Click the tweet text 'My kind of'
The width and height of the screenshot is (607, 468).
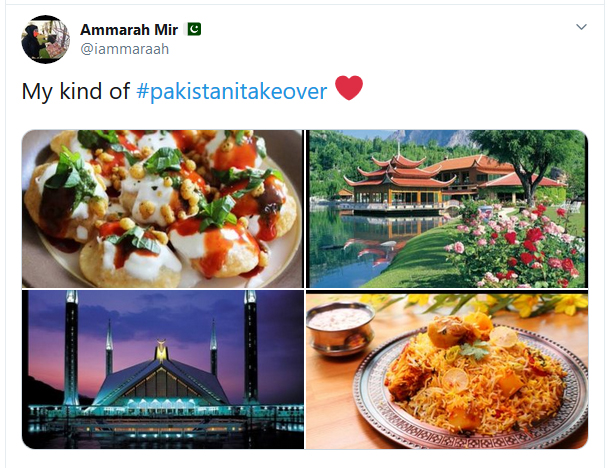[x=75, y=91]
